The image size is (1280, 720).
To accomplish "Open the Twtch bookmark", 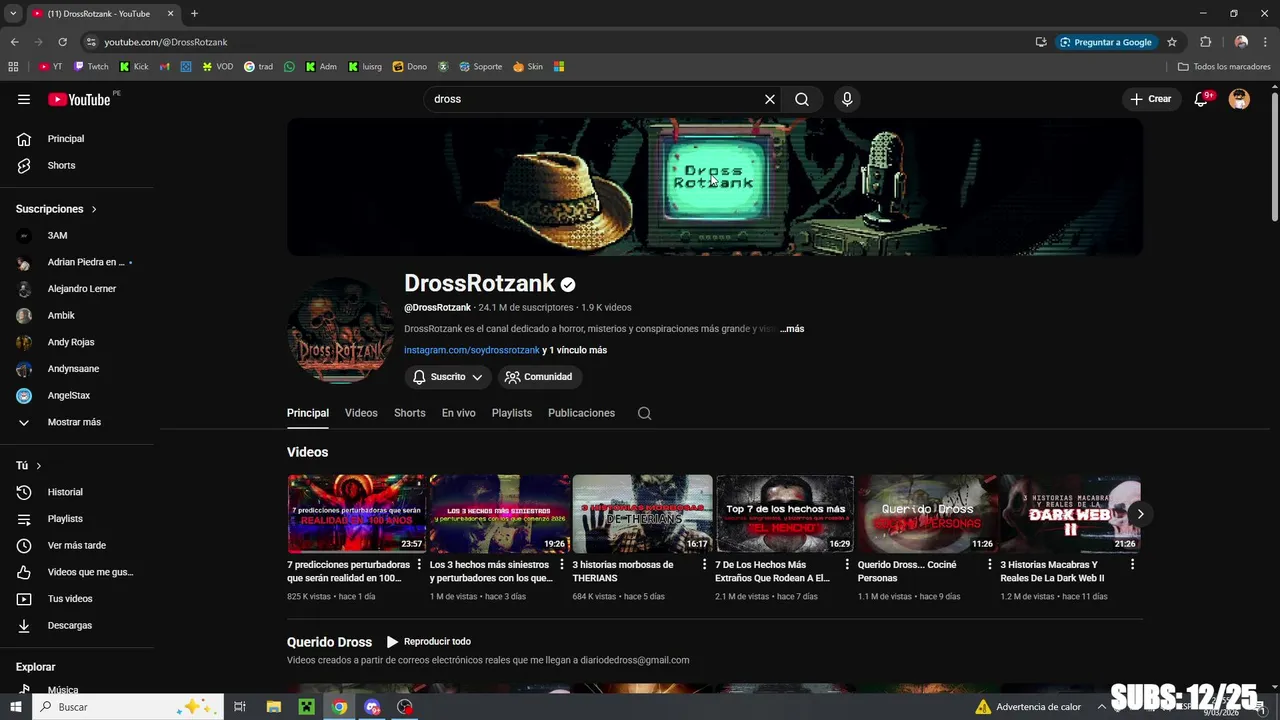I will (x=91, y=67).
